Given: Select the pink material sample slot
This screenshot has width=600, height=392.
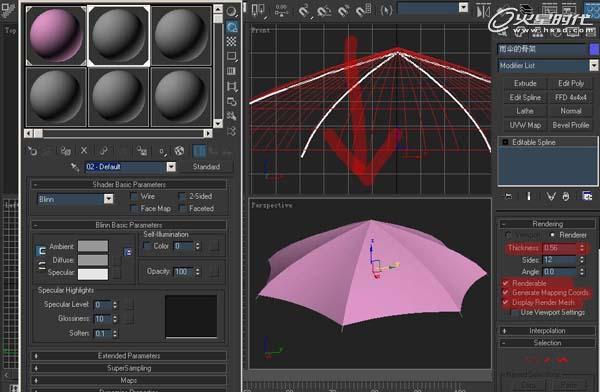Looking at the screenshot, I should pos(56,36).
